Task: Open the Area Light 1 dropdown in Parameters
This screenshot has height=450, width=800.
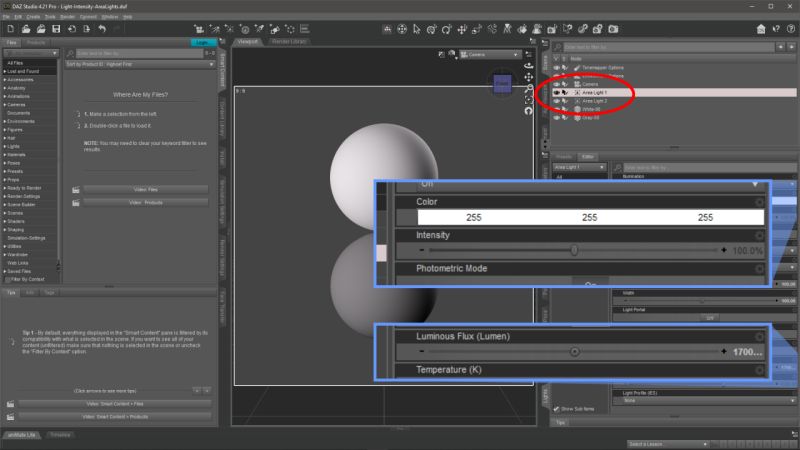Action: click(x=580, y=167)
